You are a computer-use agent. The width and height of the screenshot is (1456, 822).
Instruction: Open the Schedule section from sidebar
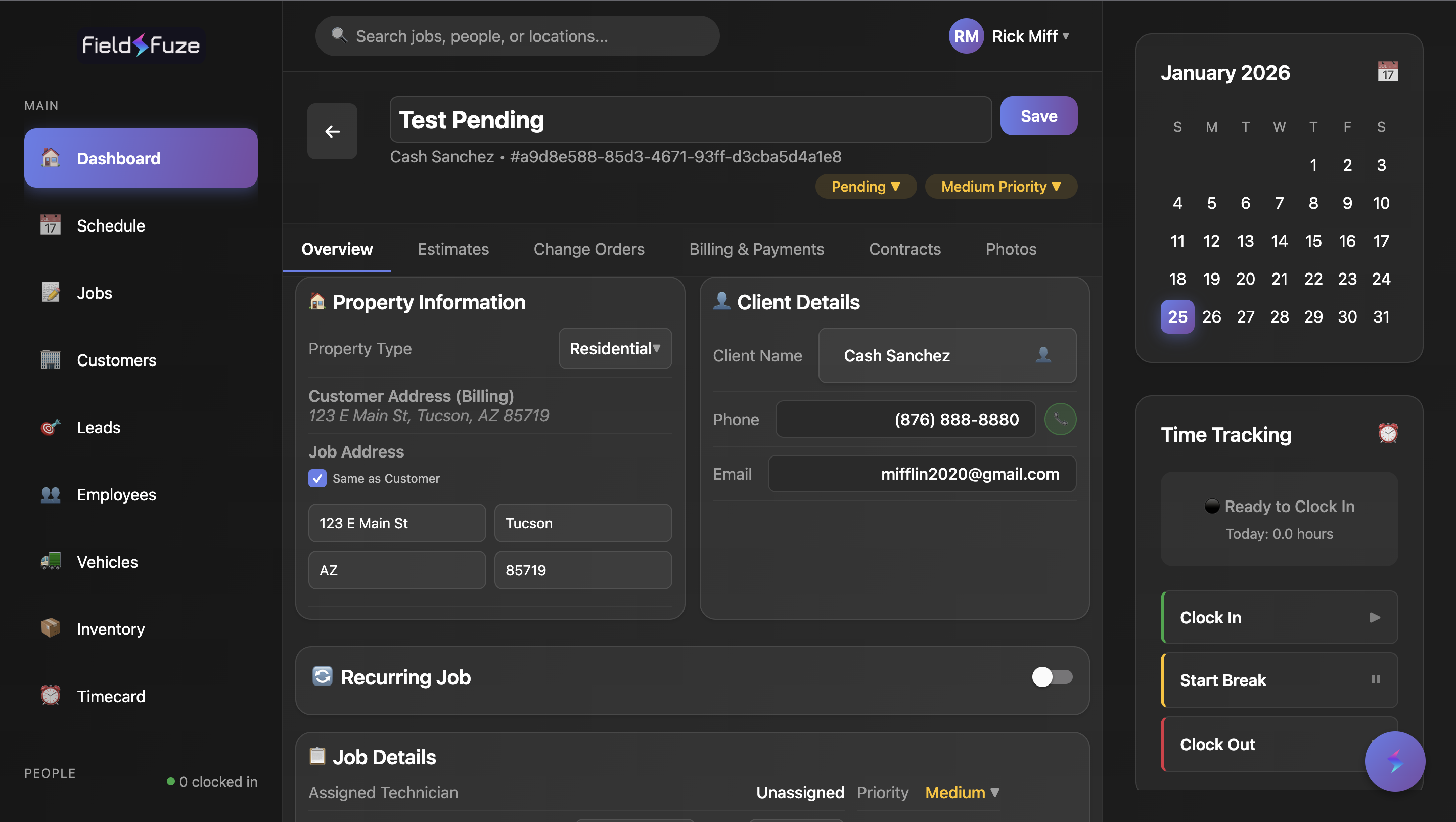pos(111,225)
